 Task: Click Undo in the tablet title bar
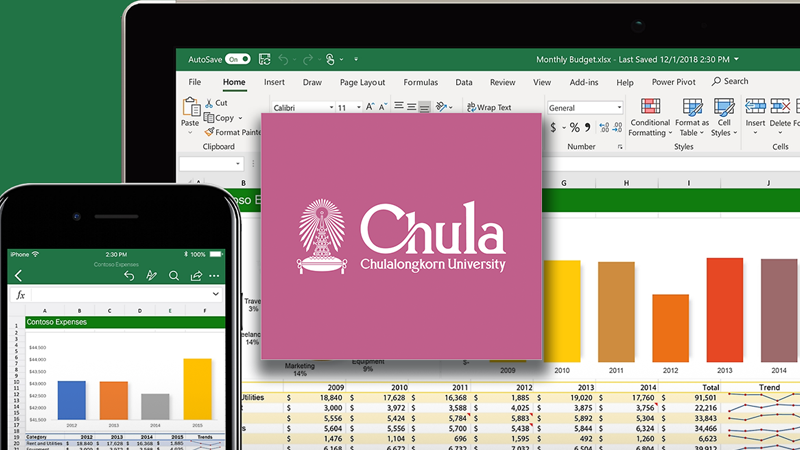click(283, 60)
